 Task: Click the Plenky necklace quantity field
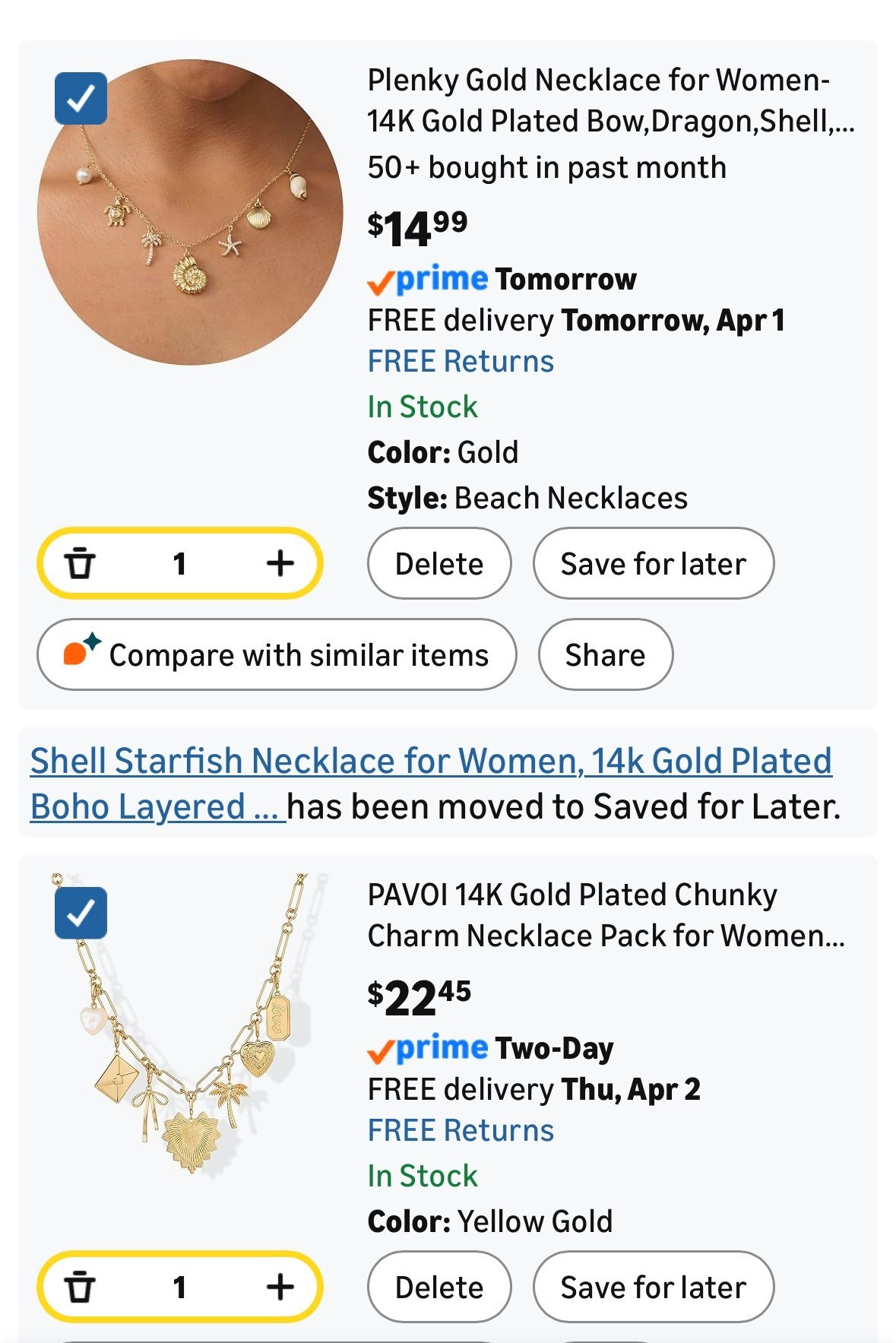pyautogui.click(x=182, y=563)
